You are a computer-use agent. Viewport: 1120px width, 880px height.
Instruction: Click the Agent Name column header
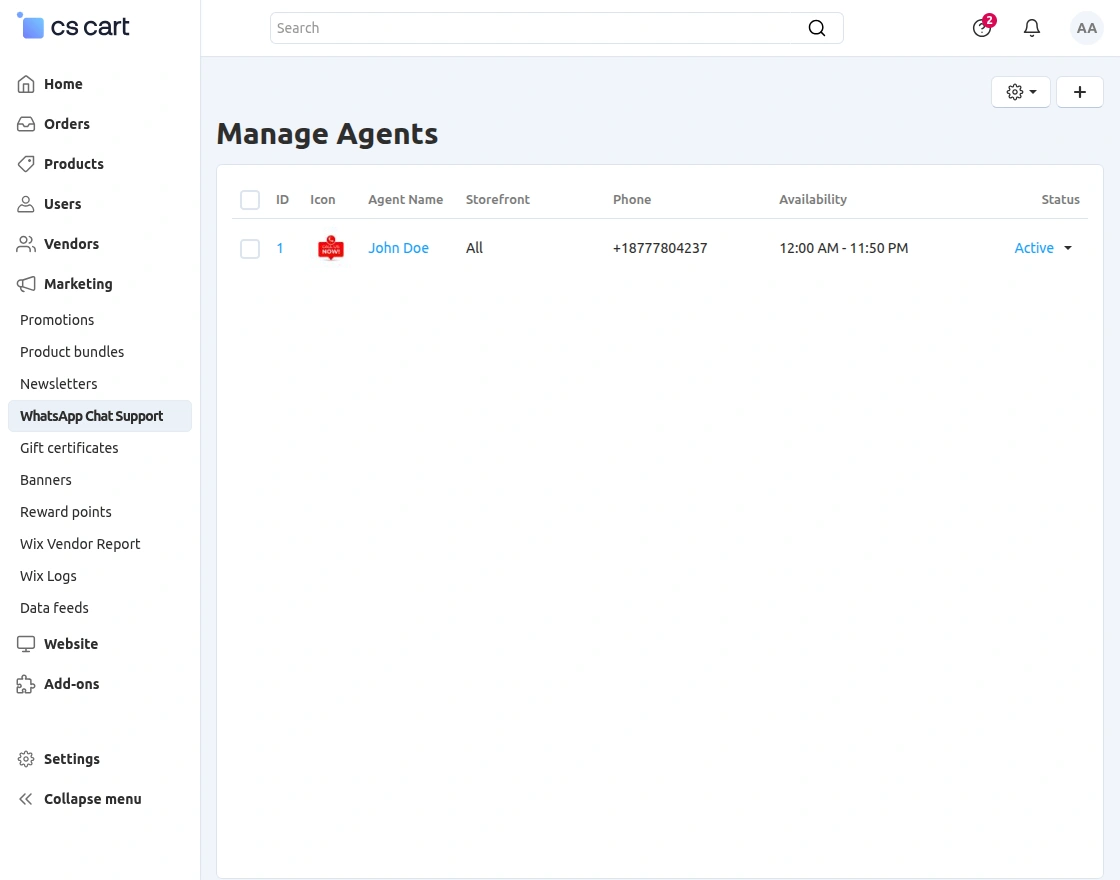405,199
